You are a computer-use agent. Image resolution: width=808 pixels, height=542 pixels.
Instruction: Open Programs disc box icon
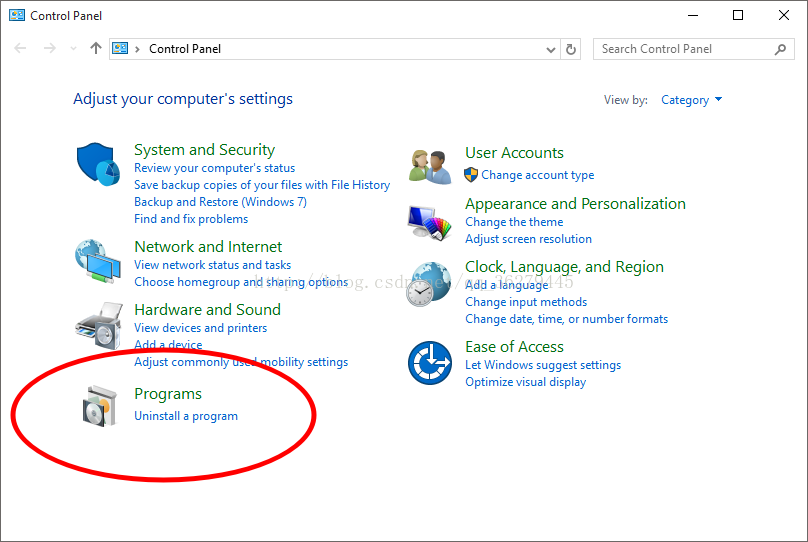(x=99, y=406)
